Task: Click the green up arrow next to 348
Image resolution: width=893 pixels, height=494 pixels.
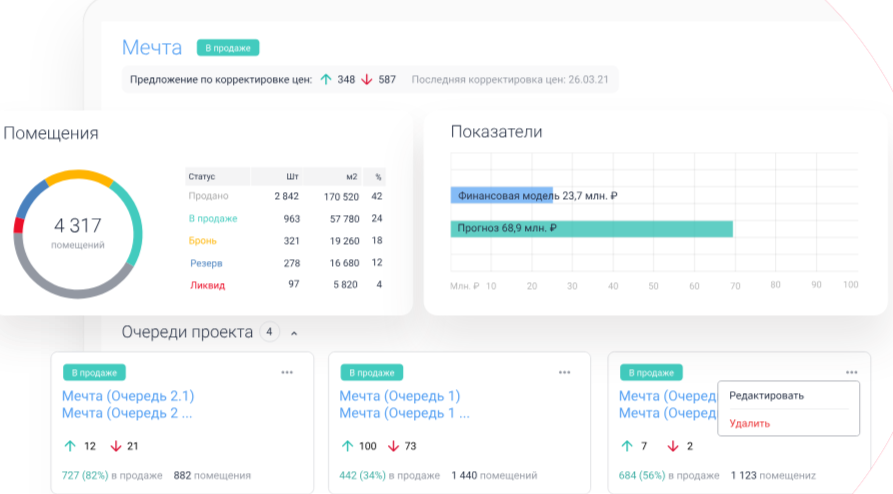Action: click(x=326, y=80)
